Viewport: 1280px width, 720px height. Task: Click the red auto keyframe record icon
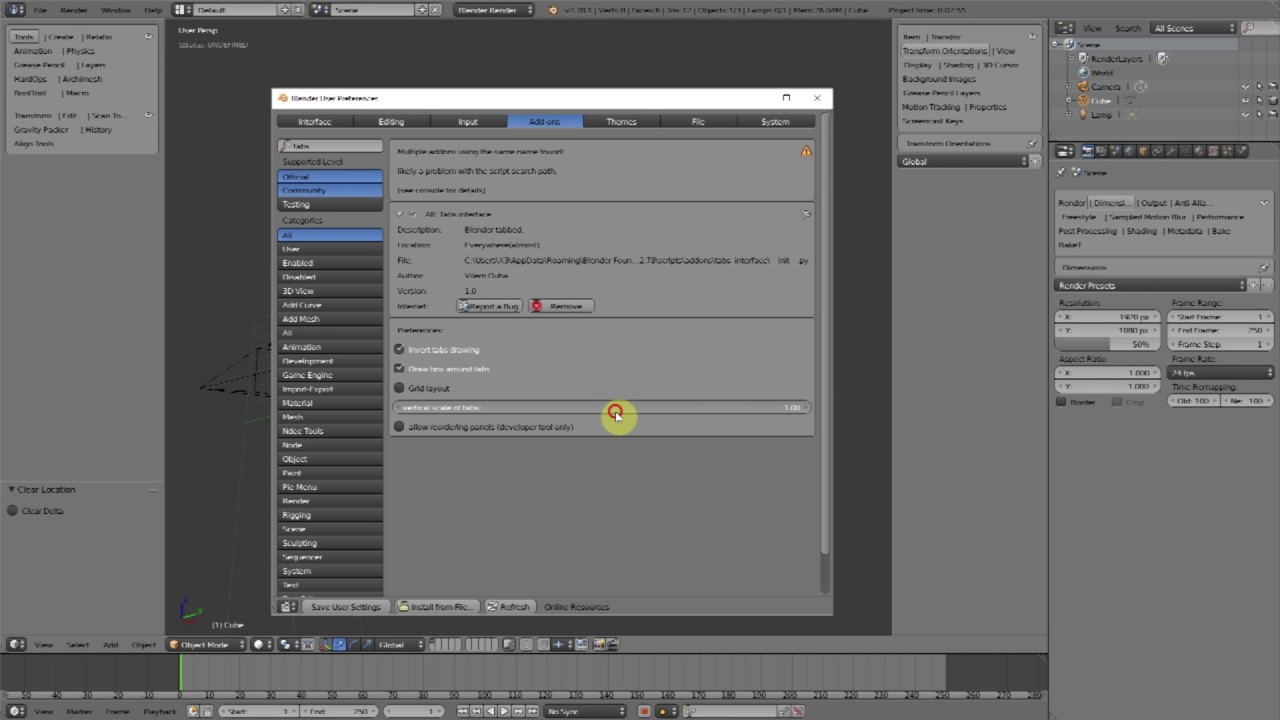pyautogui.click(x=645, y=711)
